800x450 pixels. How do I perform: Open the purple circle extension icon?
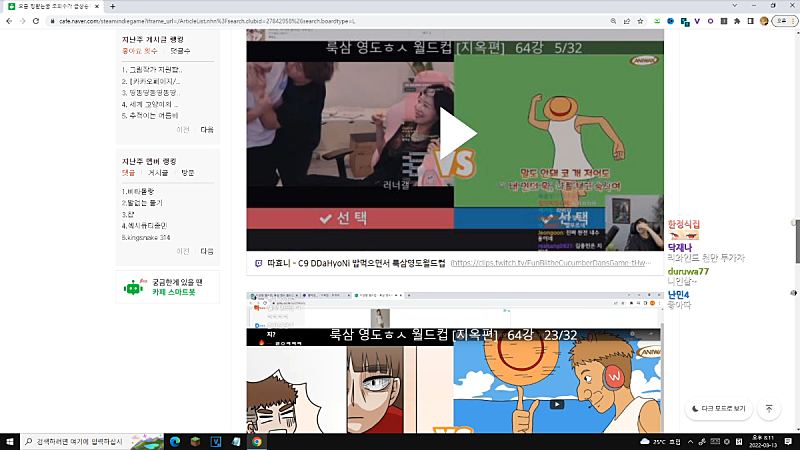[x=710, y=21]
